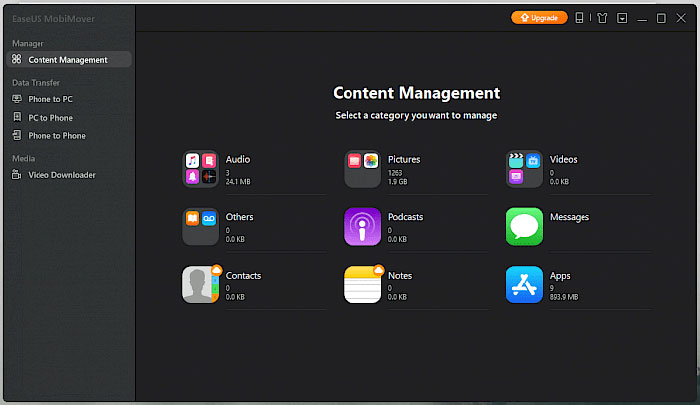Click the Others label text
This screenshot has width=700, height=405.
click(239, 217)
